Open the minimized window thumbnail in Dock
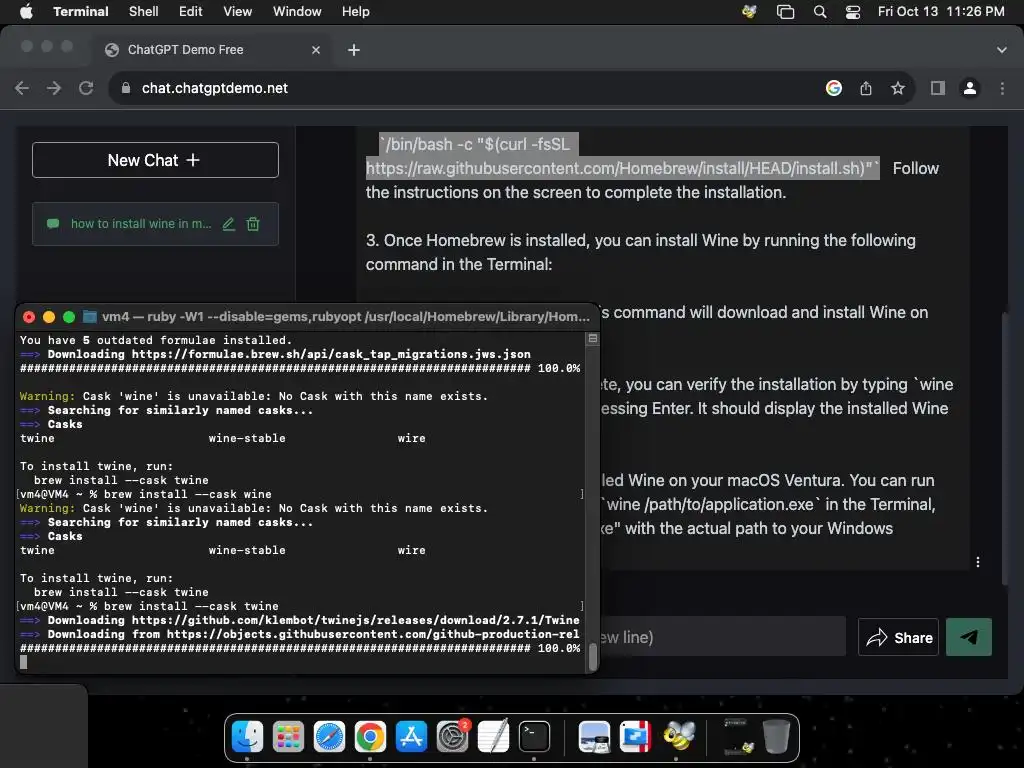Screen dimensions: 1024x768 [738, 737]
